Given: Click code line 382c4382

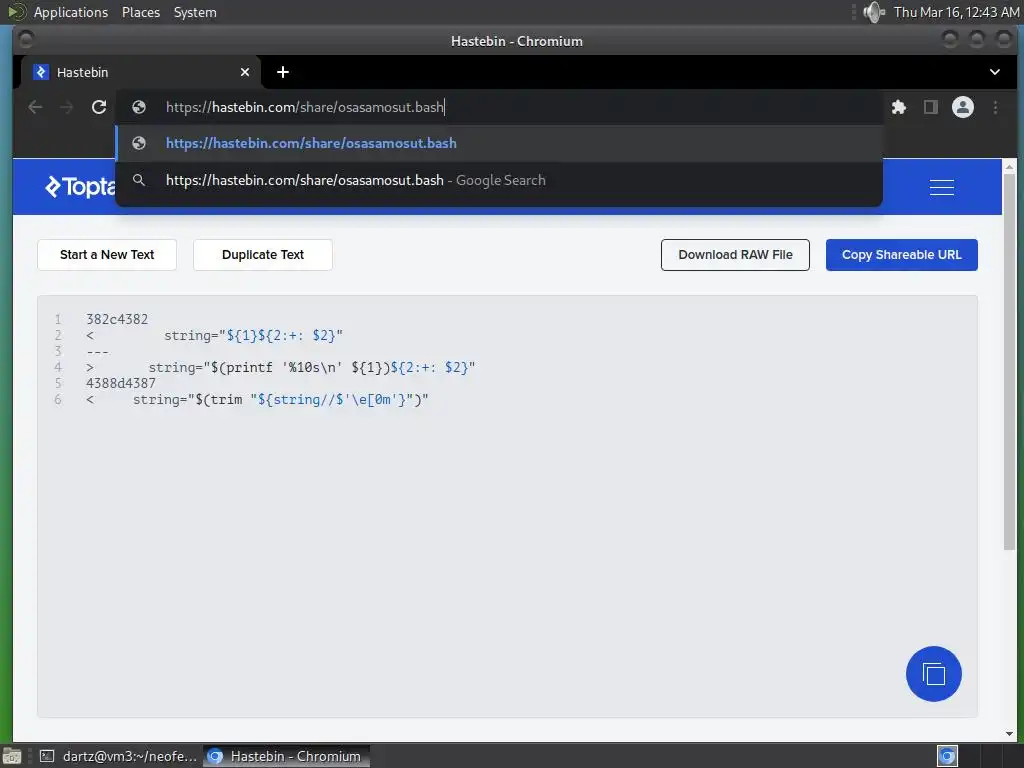Looking at the screenshot, I should pos(117,319).
